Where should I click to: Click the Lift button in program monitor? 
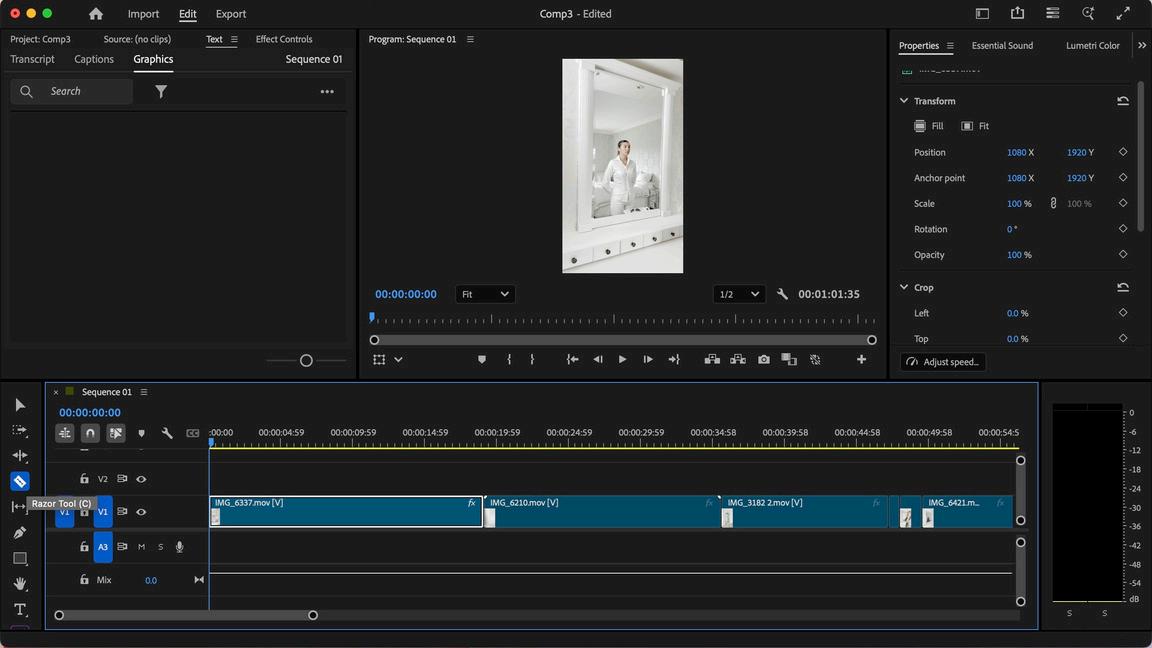pos(712,359)
